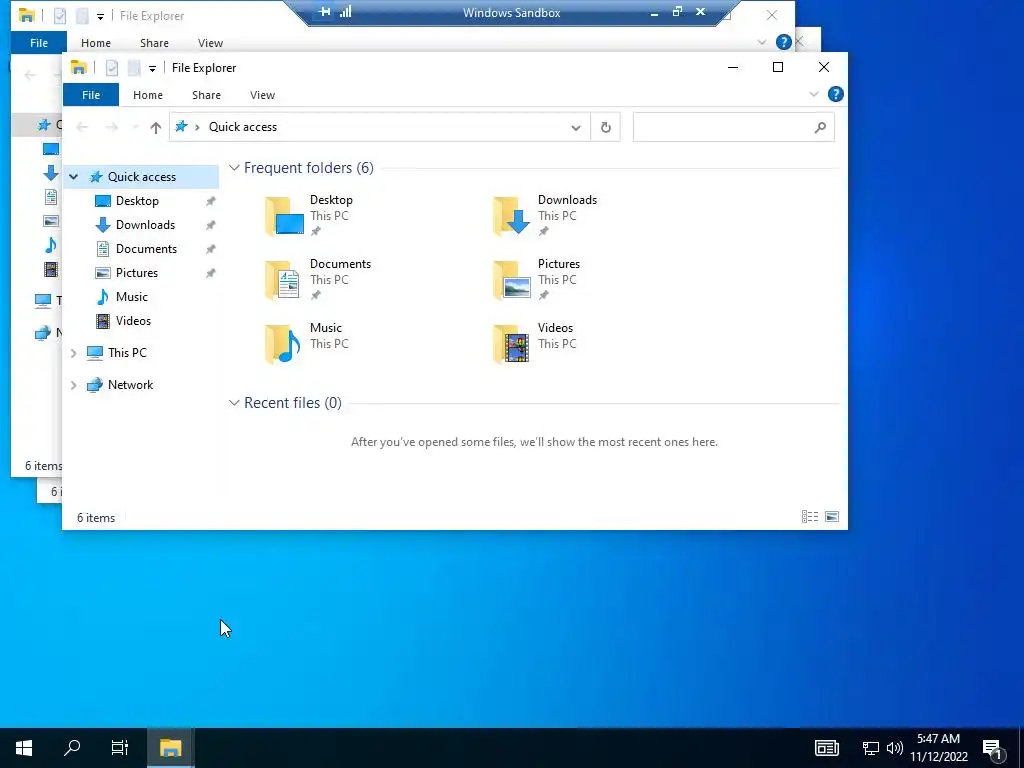The width and height of the screenshot is (1024, 768).
Task: Open the Videos folder in Frequent folders
Action: click(535, 344)
